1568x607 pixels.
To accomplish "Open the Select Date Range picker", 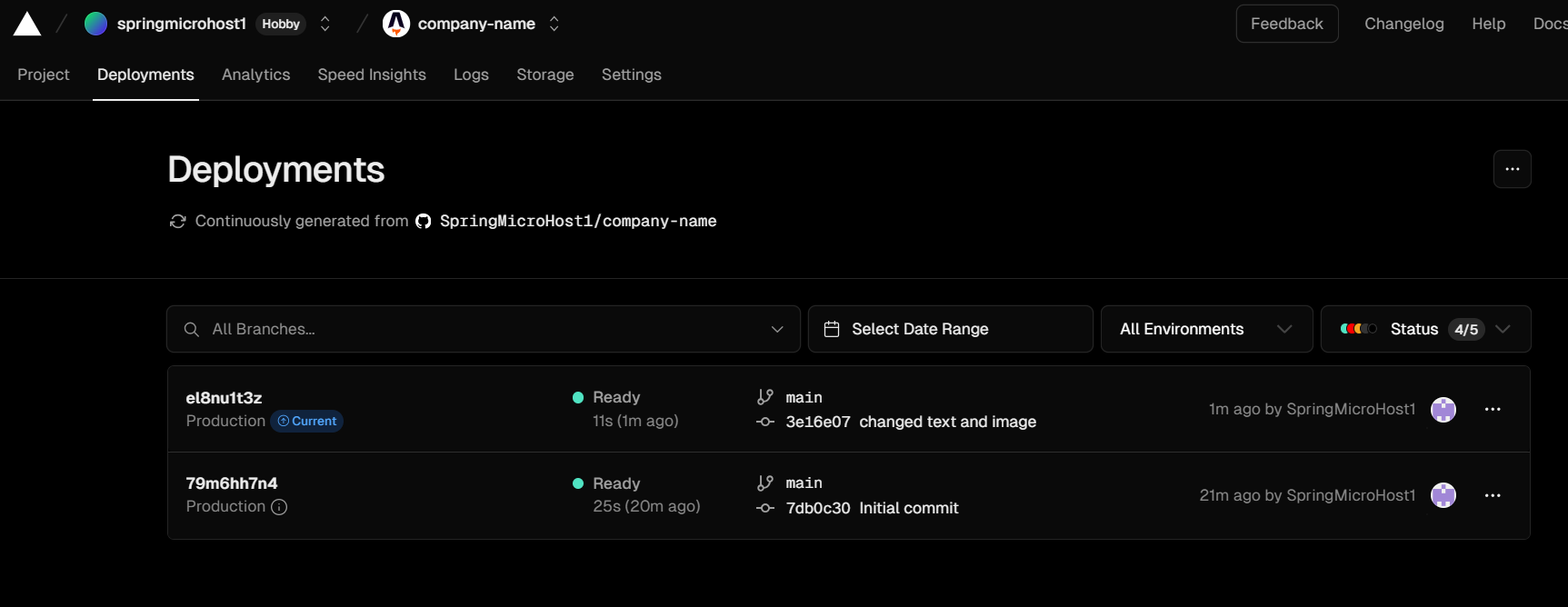I will click(950, 329).
